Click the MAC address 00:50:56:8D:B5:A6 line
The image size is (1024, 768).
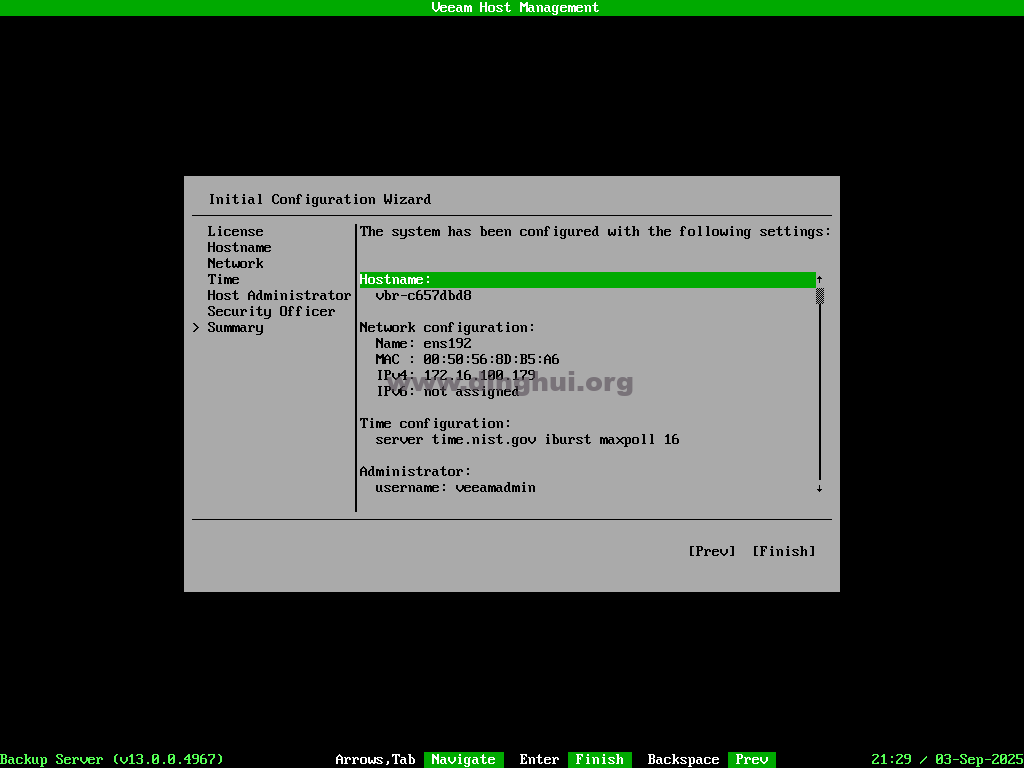click(x=467, y=359)
